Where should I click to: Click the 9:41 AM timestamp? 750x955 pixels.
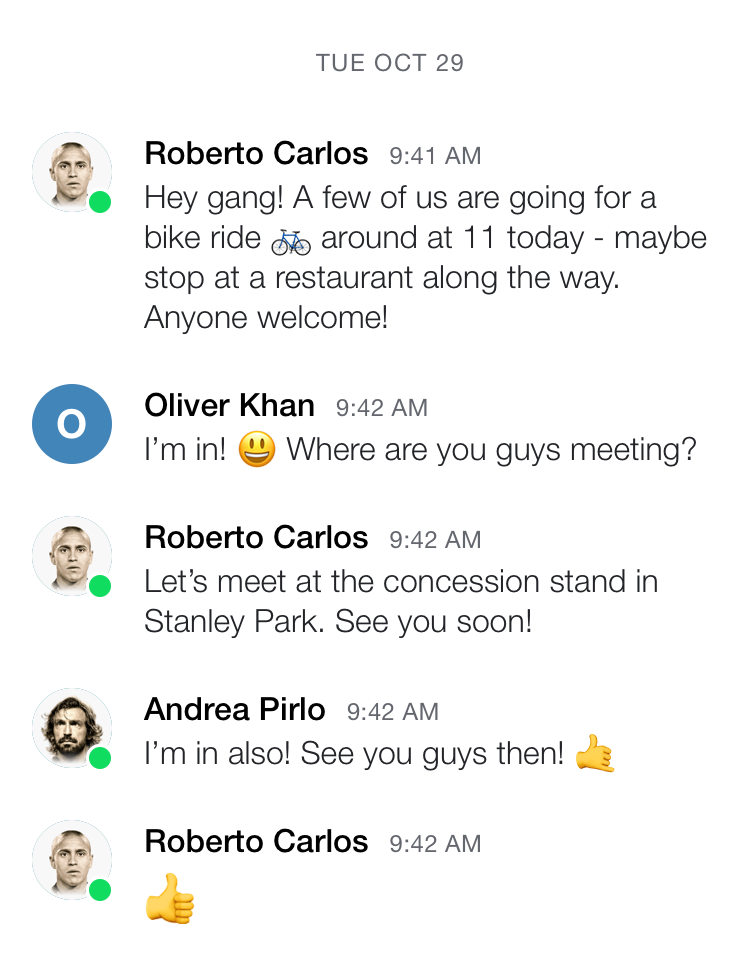click(435, 156)
